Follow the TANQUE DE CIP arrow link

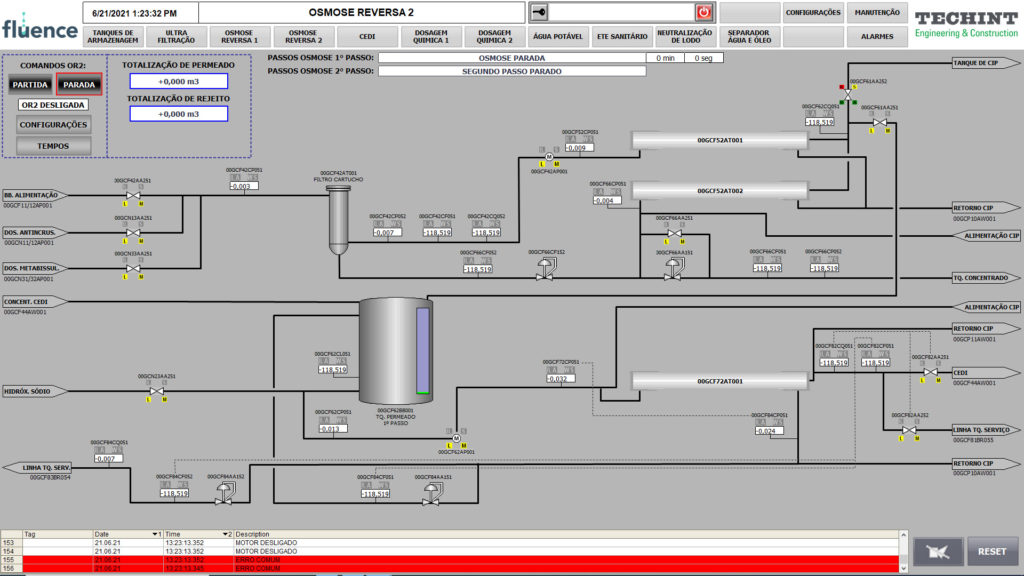point(985,63)
